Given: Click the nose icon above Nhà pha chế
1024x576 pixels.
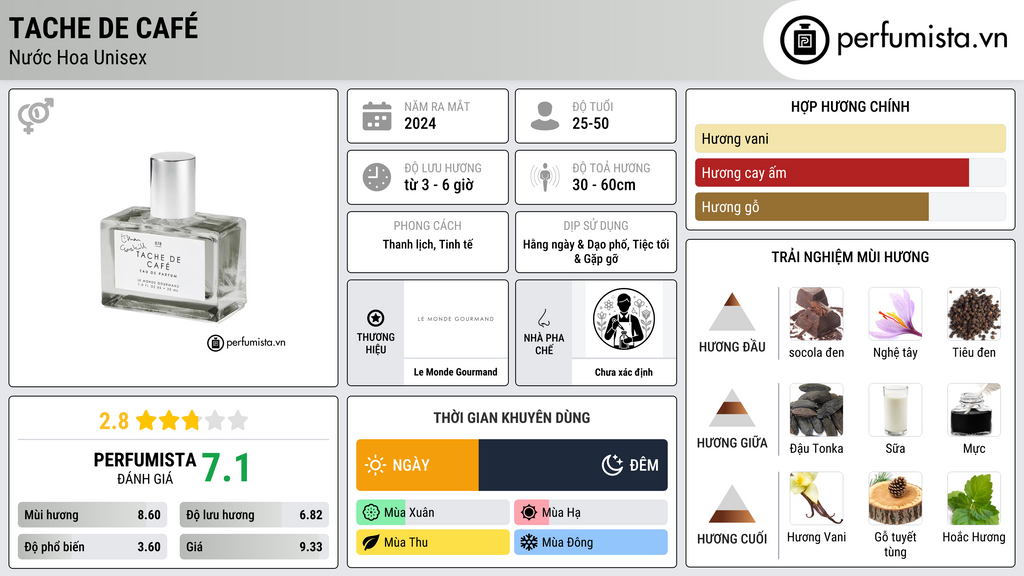Looking at the screenshot, I should pos(543,318).
